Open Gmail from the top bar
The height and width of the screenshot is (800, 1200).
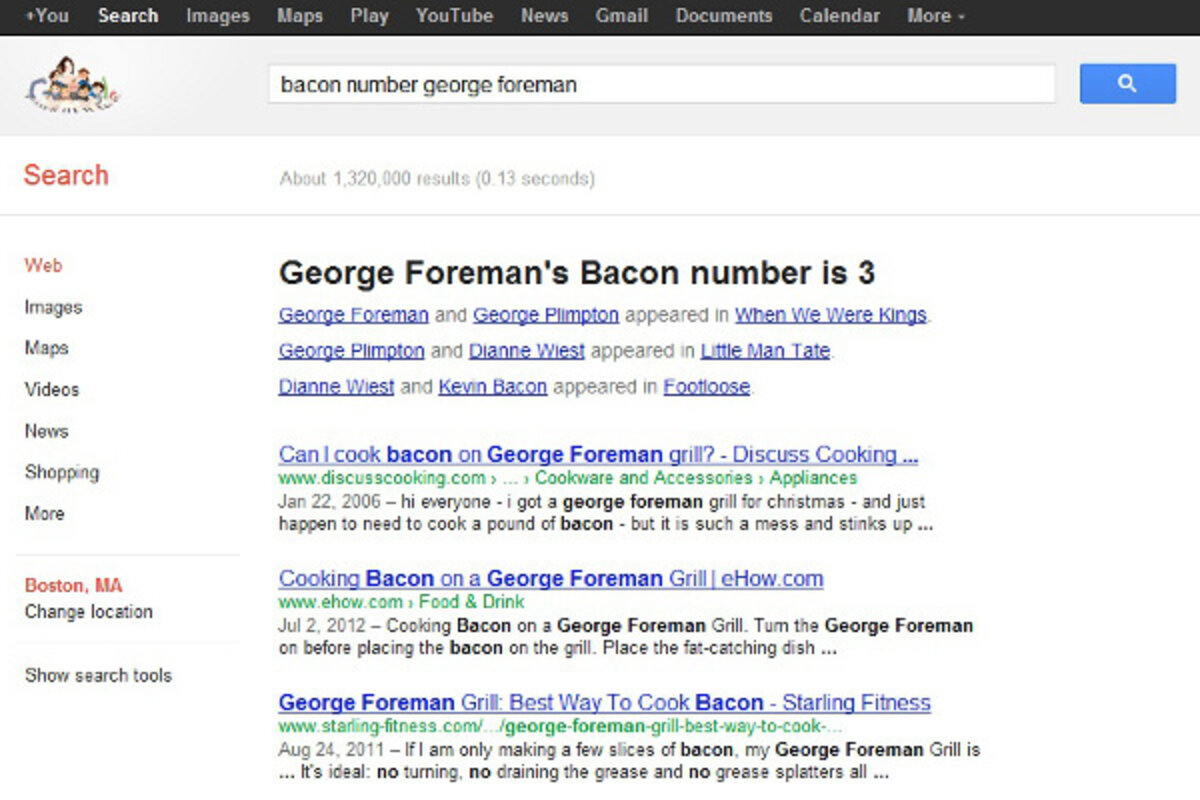coord(621,16)
